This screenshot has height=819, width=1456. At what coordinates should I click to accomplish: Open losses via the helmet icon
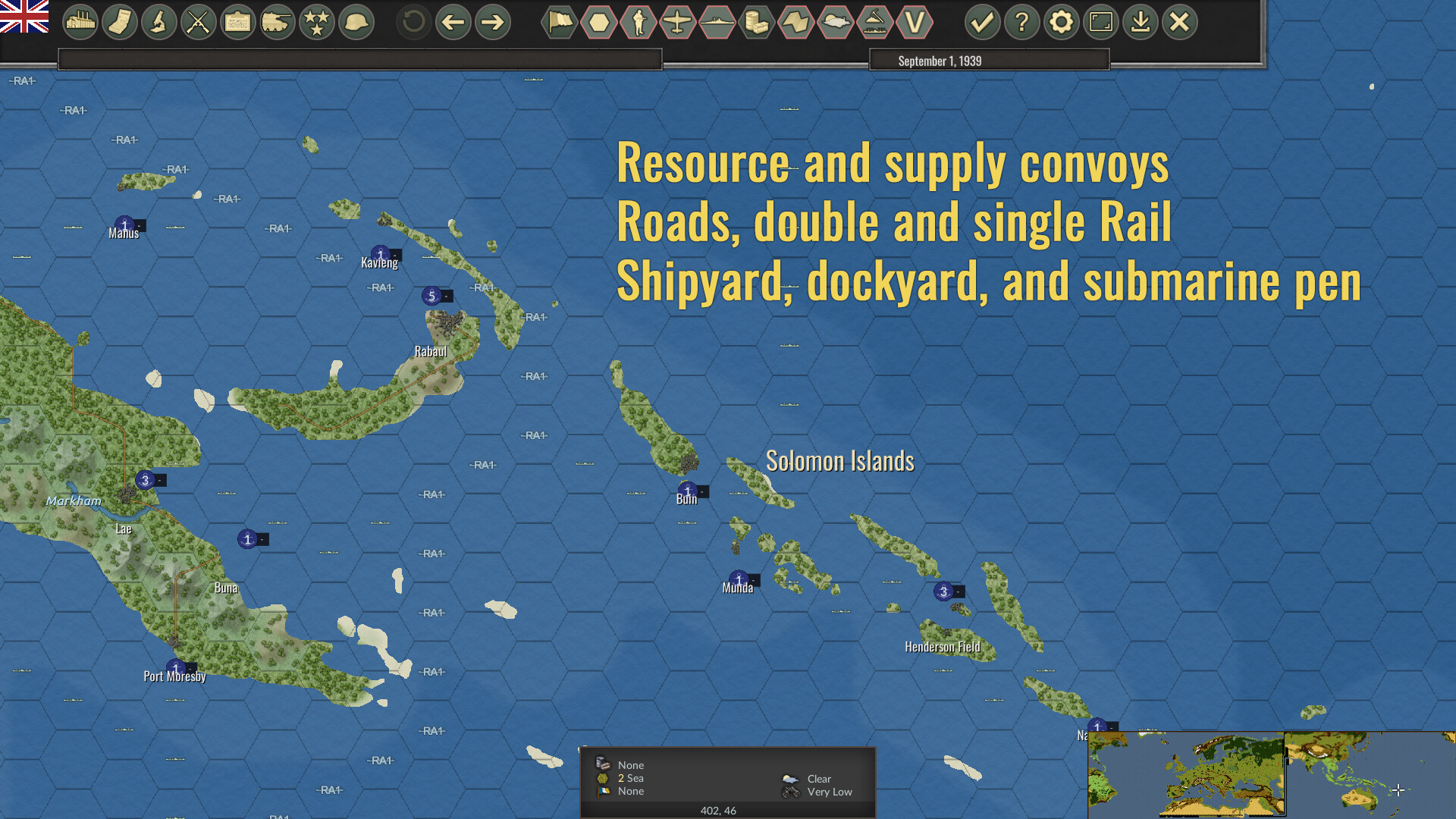356,23
